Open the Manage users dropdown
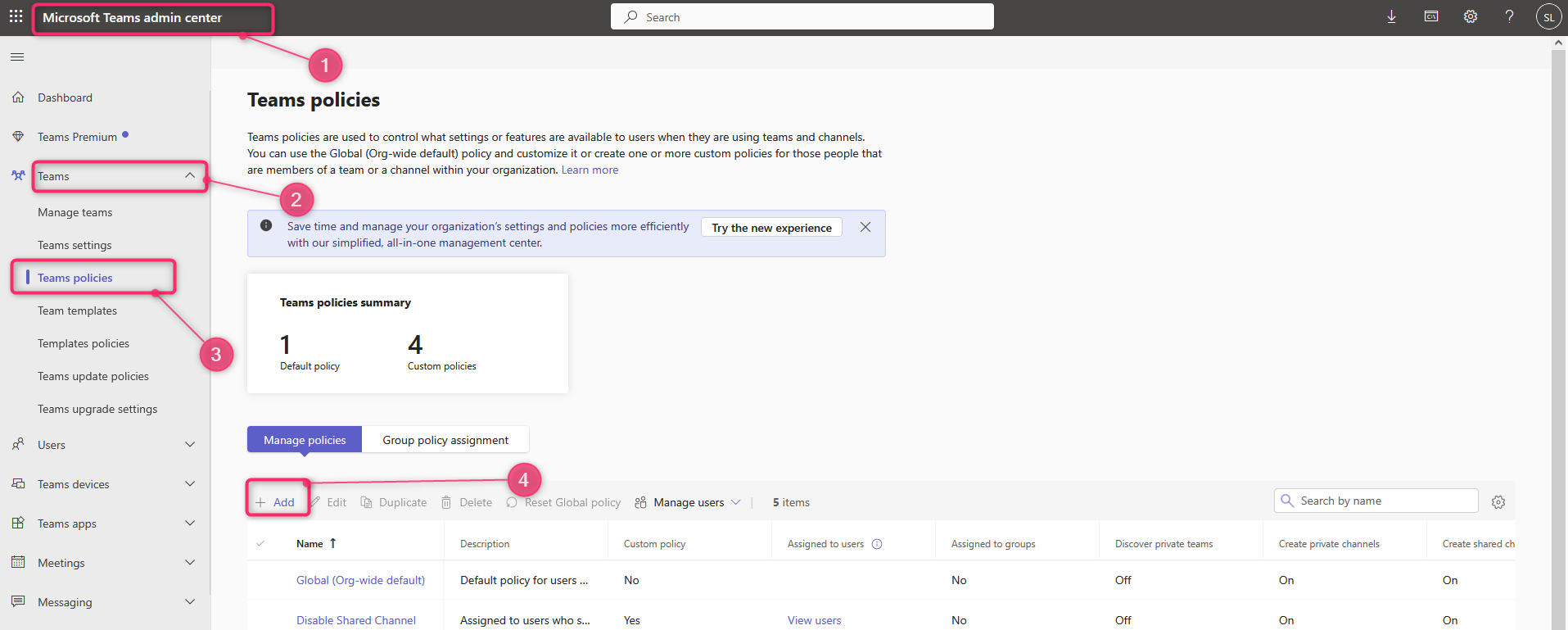1568x630 pixels. pyautogui.click(x=688, y=502)
